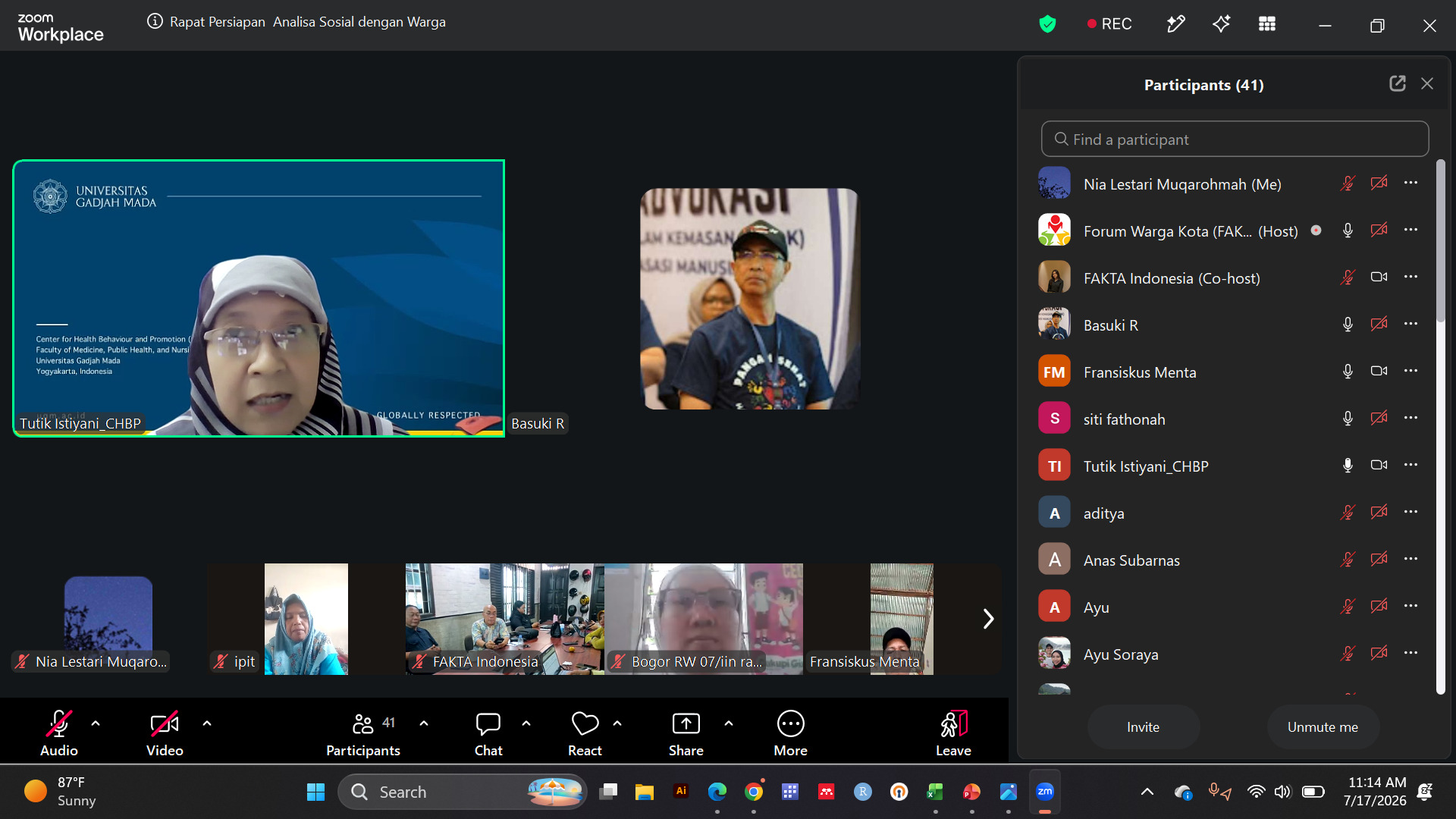Show next page of video thumbnails
The width and height of the screenshot is (1456, 819).
coord(988,619)
